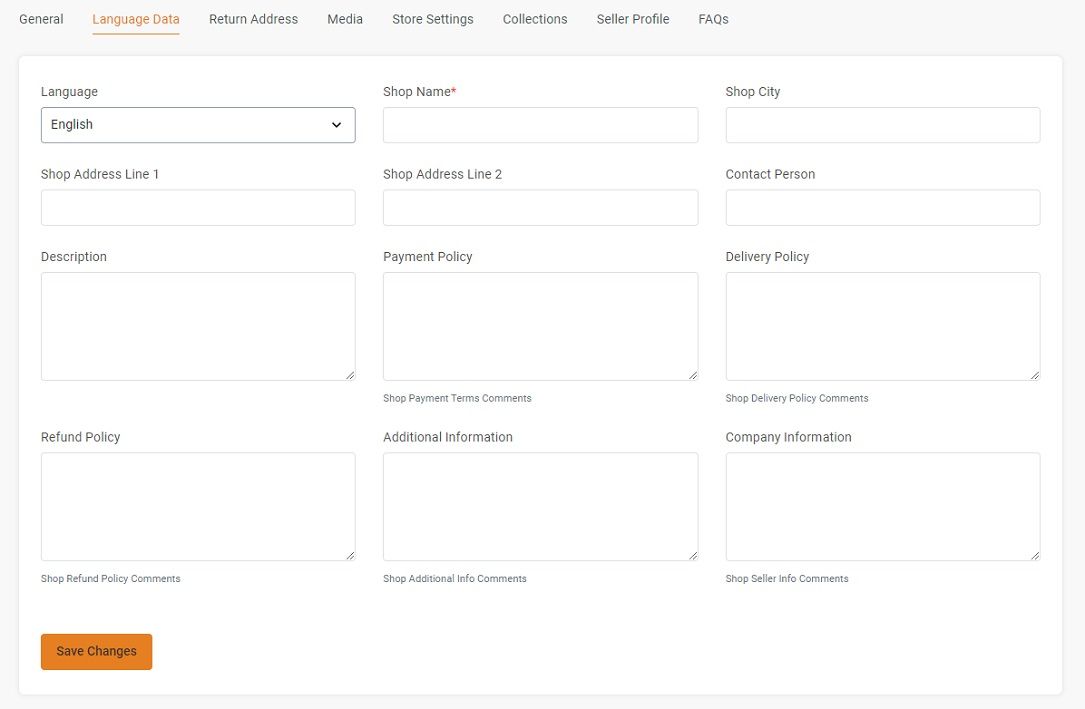Grab the Delivery Policy resize handle
Image resolution: width=1085 pixels, height=709 pixels.
click(1034, 375)
